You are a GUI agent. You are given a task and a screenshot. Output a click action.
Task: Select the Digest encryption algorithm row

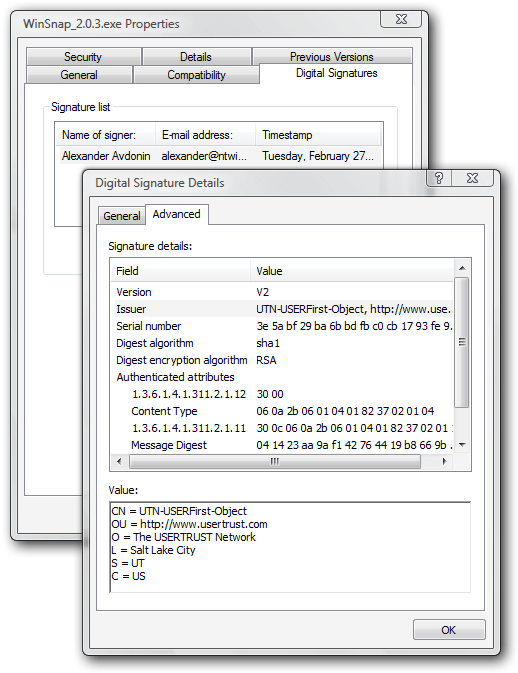282,360
